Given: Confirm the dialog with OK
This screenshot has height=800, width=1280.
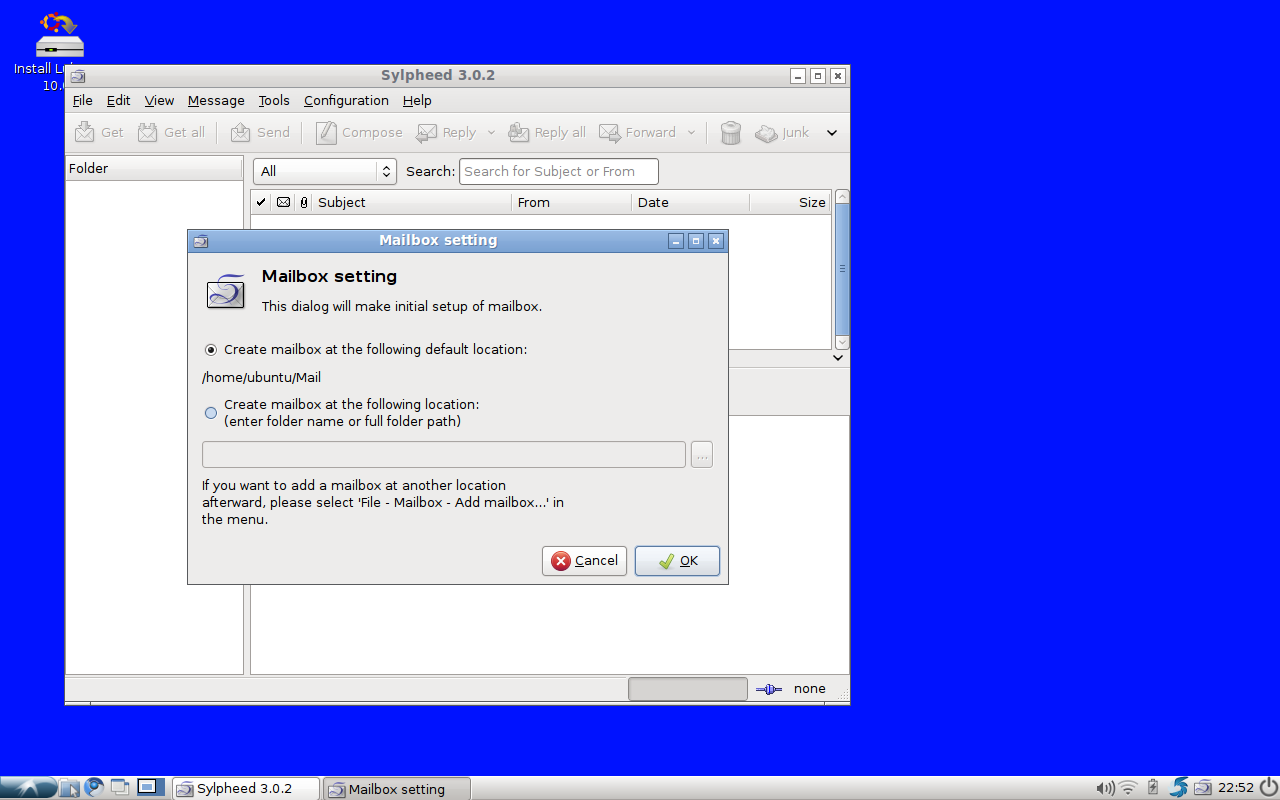Looking at the screenshot, I should (677, 561).
